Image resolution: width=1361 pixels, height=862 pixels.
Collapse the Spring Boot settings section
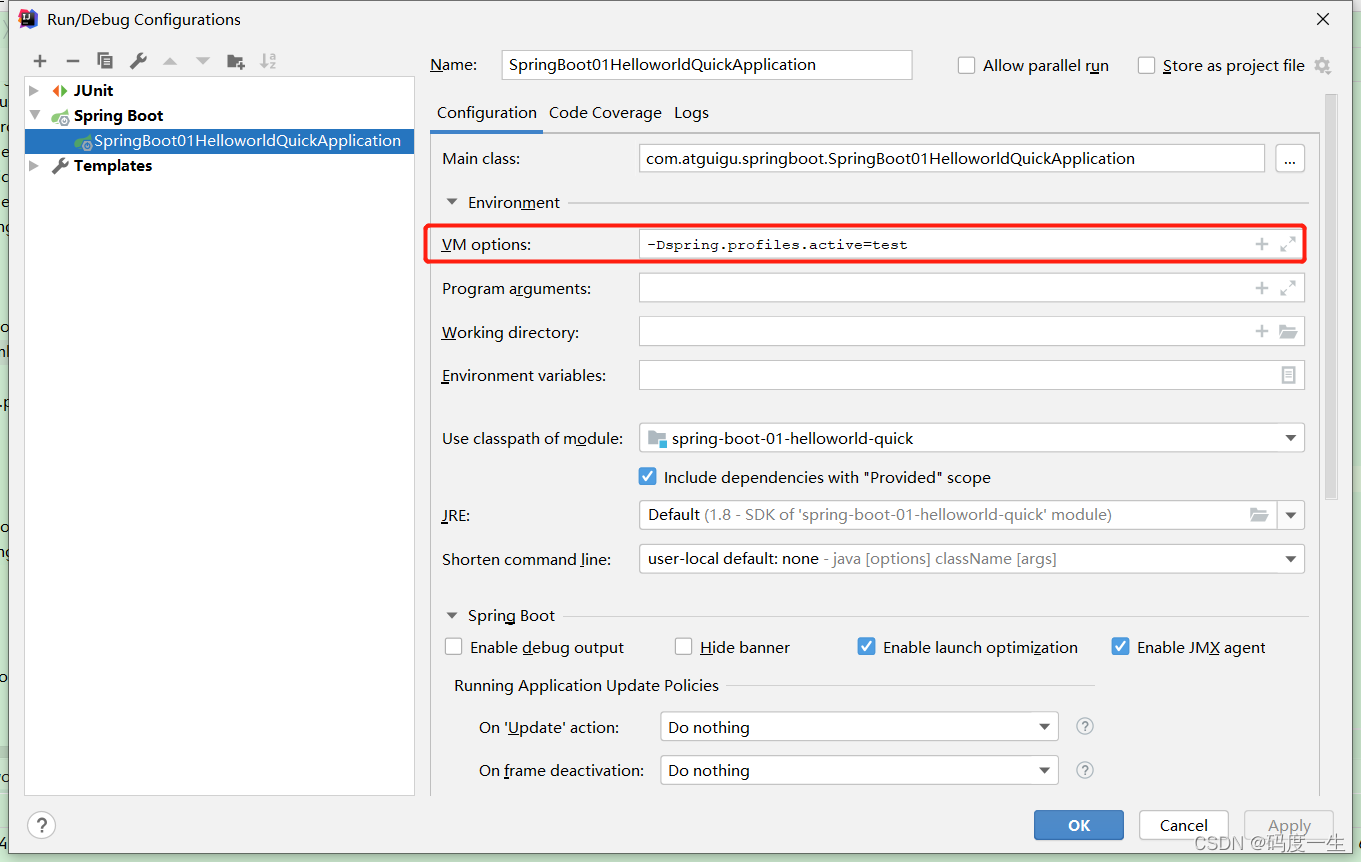pyautogui.click(x=452, y=616)
